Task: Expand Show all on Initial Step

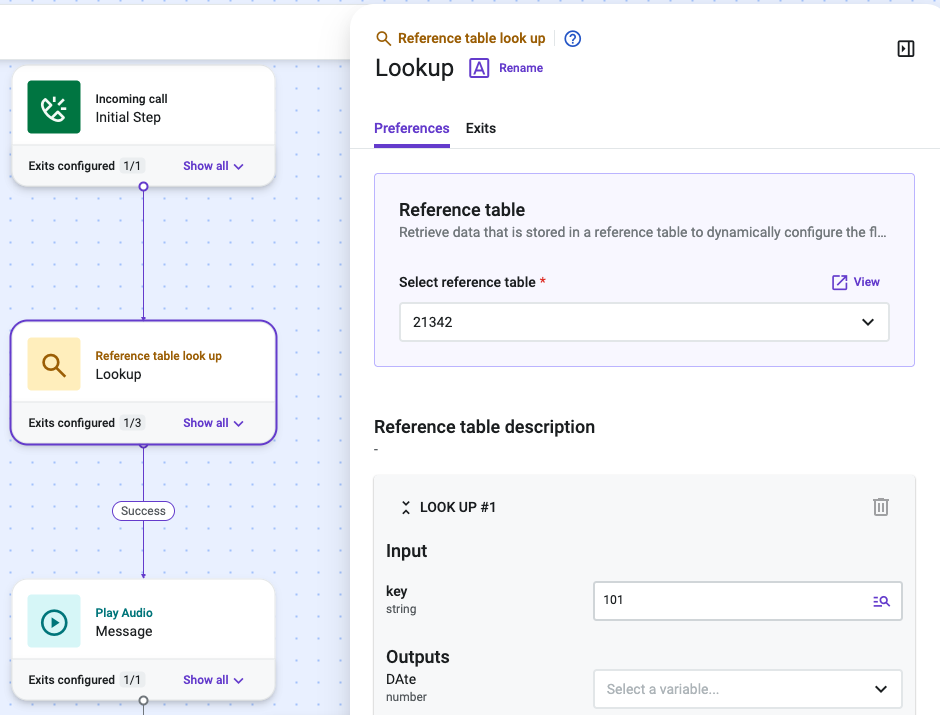Action: click(x=213, y=166)
